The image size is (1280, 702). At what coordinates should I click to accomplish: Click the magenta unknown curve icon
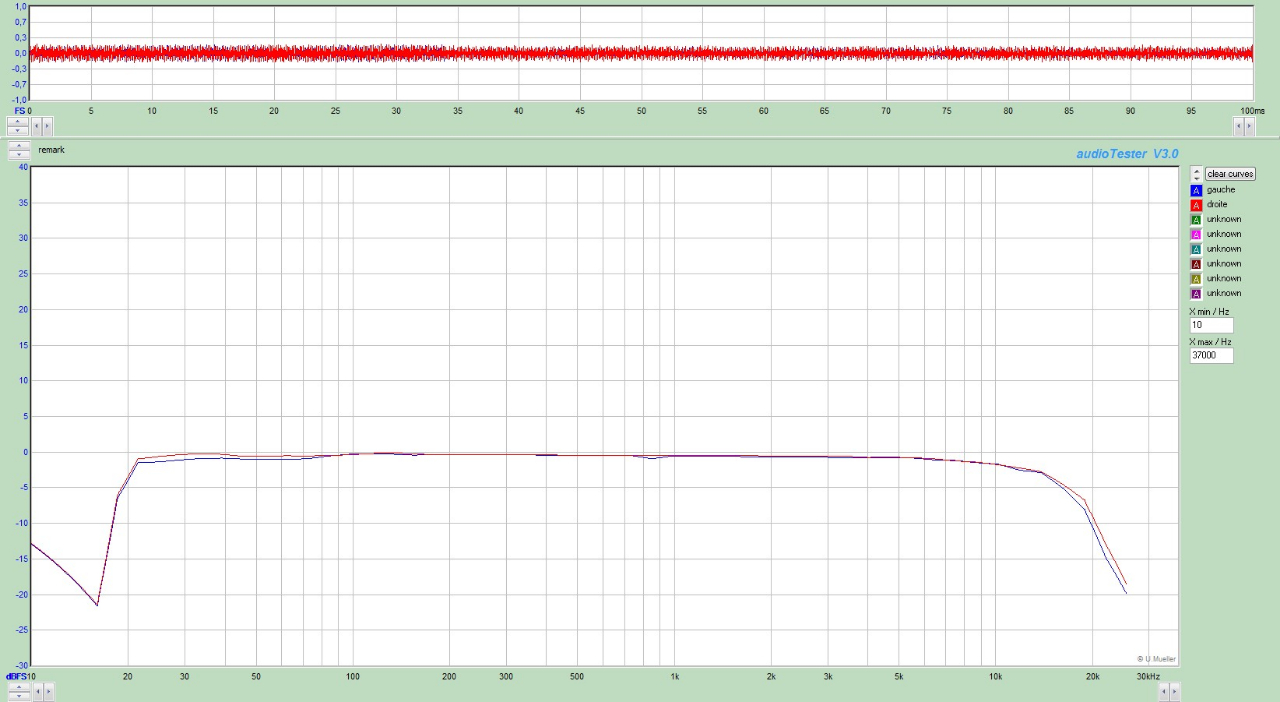[1197, 233]
